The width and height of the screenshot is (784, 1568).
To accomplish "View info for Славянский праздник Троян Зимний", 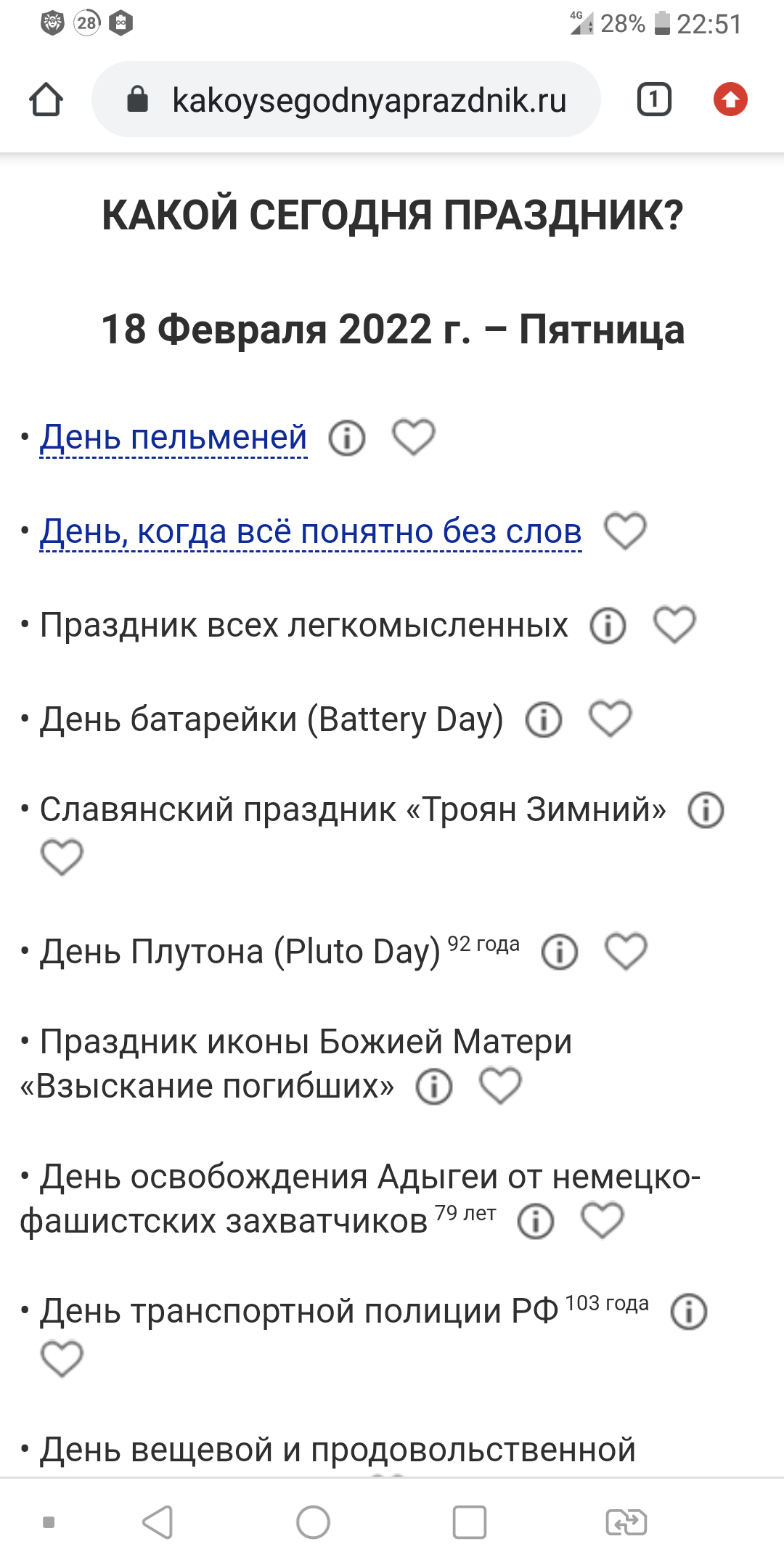I will click(x=706, y=809).
